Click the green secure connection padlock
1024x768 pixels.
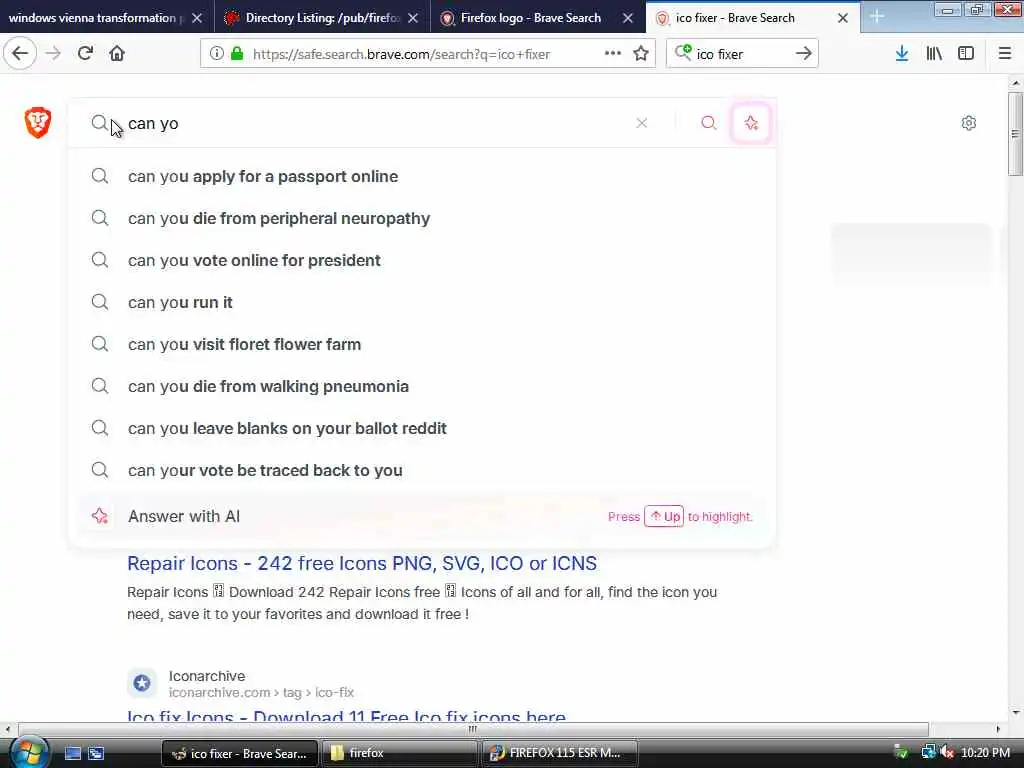[237, 54]
